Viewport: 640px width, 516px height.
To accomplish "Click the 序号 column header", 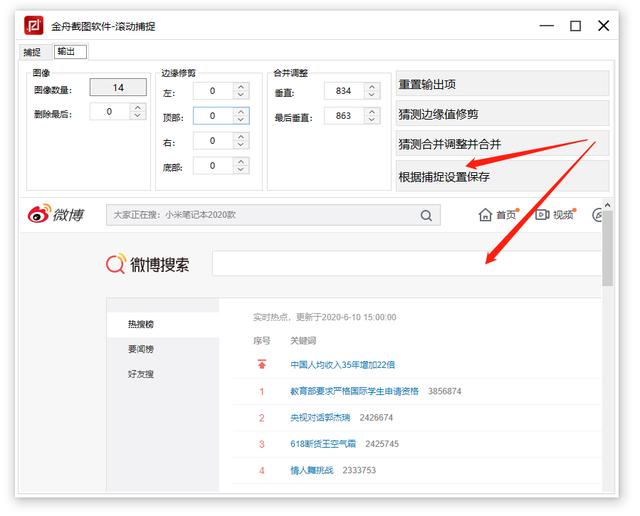I will point(262,340).
